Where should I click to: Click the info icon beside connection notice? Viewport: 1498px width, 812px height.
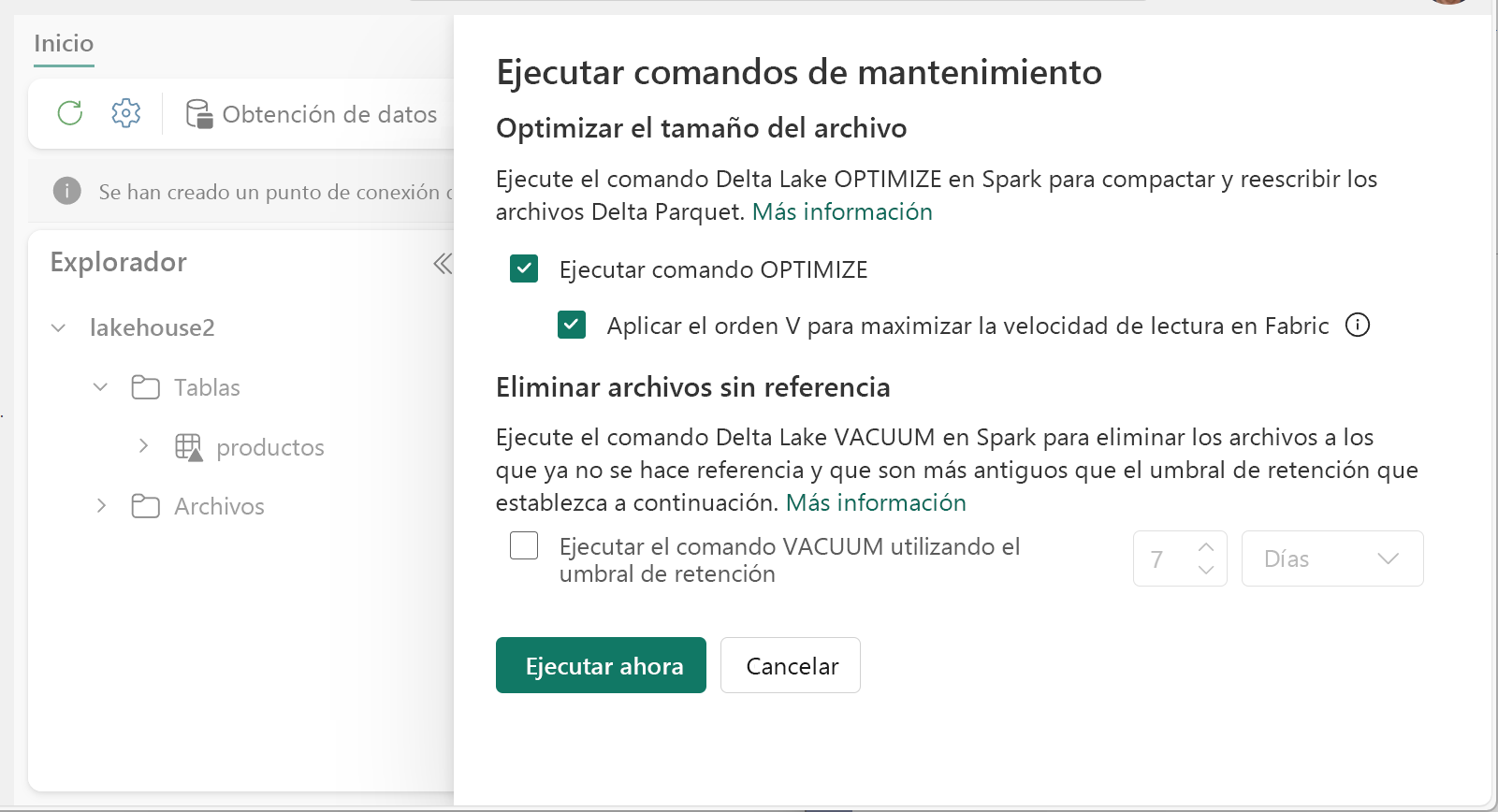click(67, 191)
